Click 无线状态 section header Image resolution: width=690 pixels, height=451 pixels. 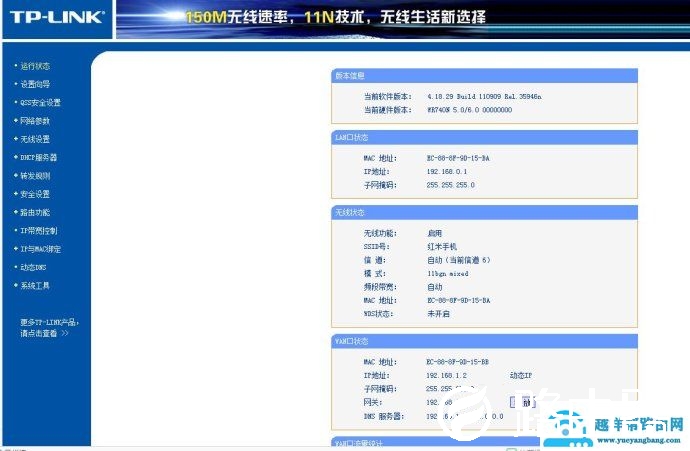pos(484,213)
